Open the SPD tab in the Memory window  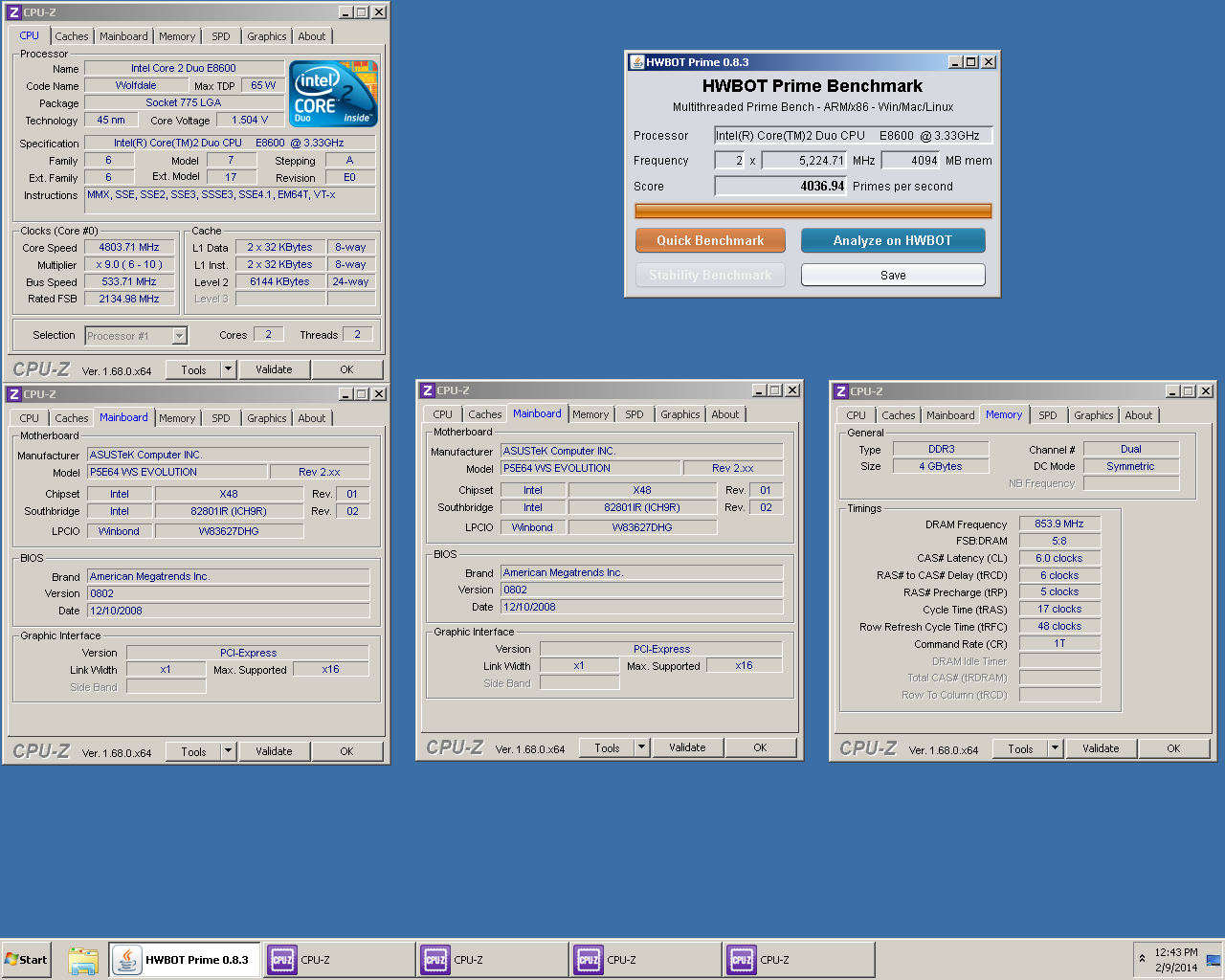(x=1048, y=415)
